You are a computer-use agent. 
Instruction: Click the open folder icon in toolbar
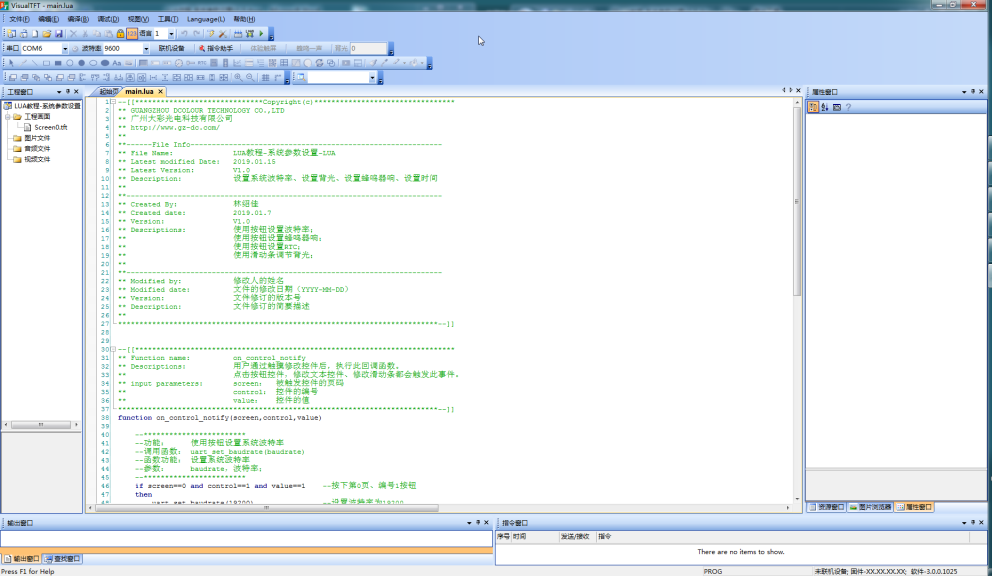[x=47, y=34]
